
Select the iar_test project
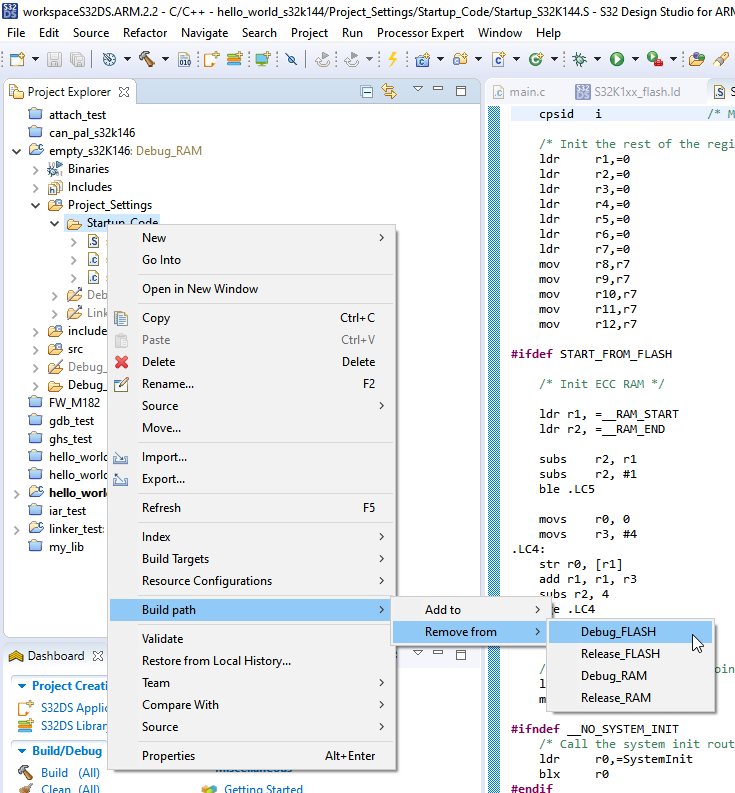point(67,511)
